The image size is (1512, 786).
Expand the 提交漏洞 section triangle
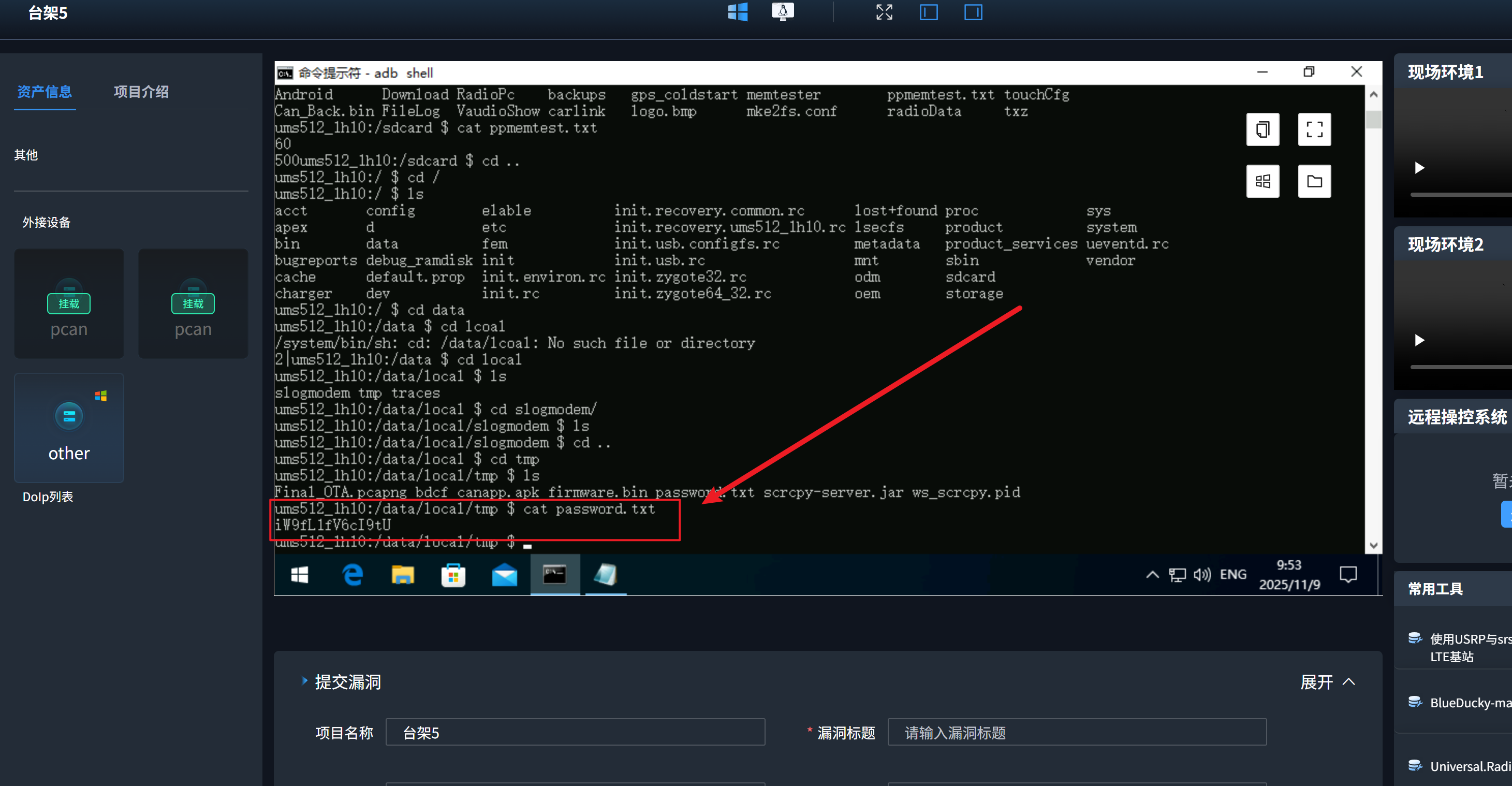tap(304, 681)
